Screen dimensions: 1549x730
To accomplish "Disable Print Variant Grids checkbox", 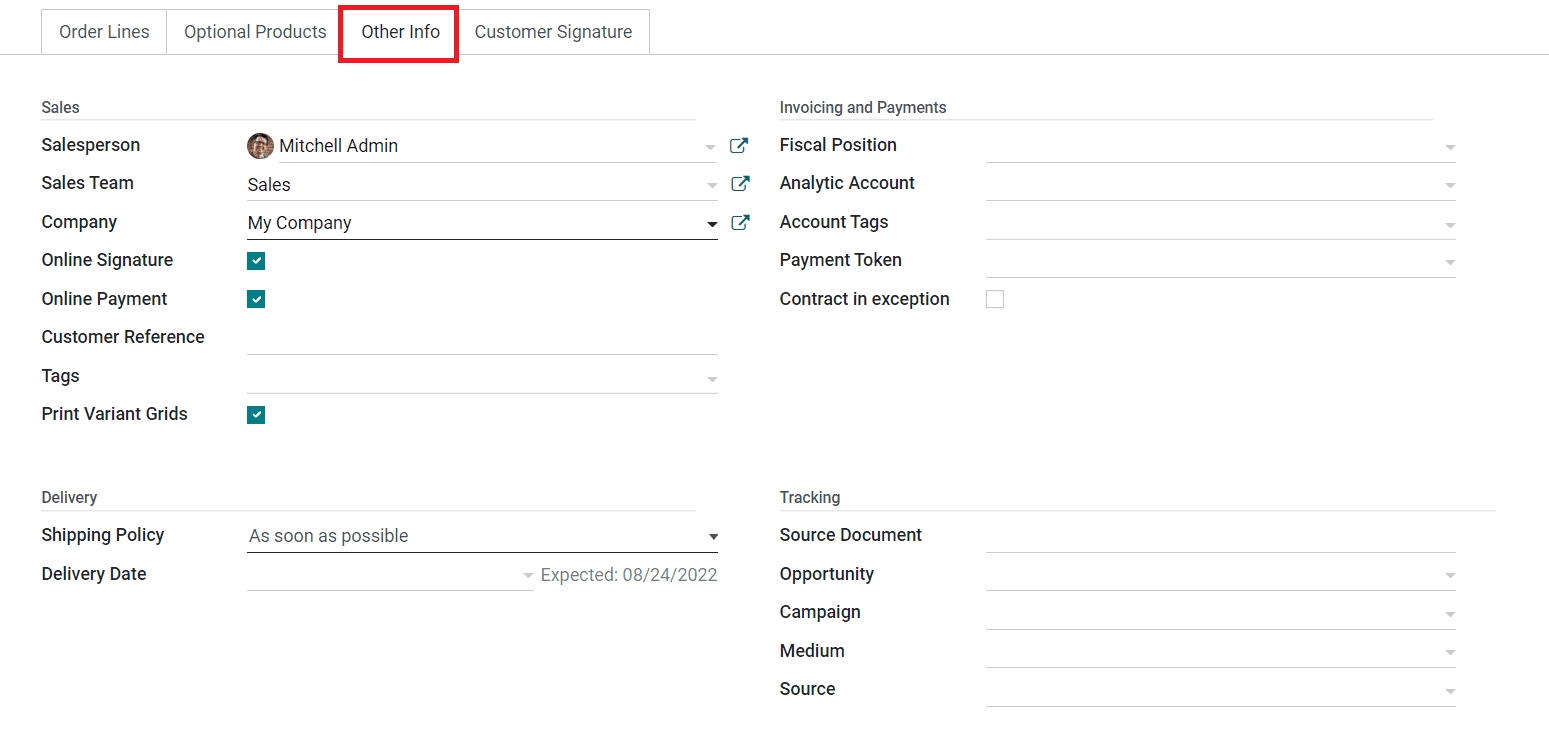I will (x=256, y=415).
